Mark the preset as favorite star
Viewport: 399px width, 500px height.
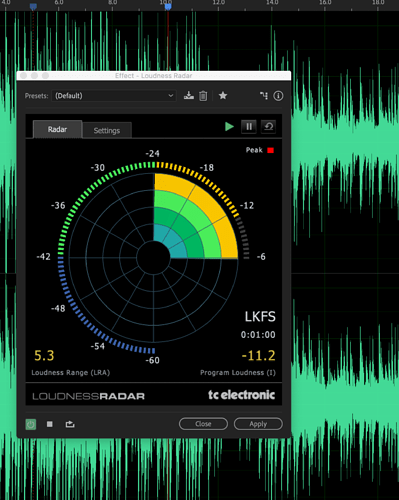click(x=223, y=96)
